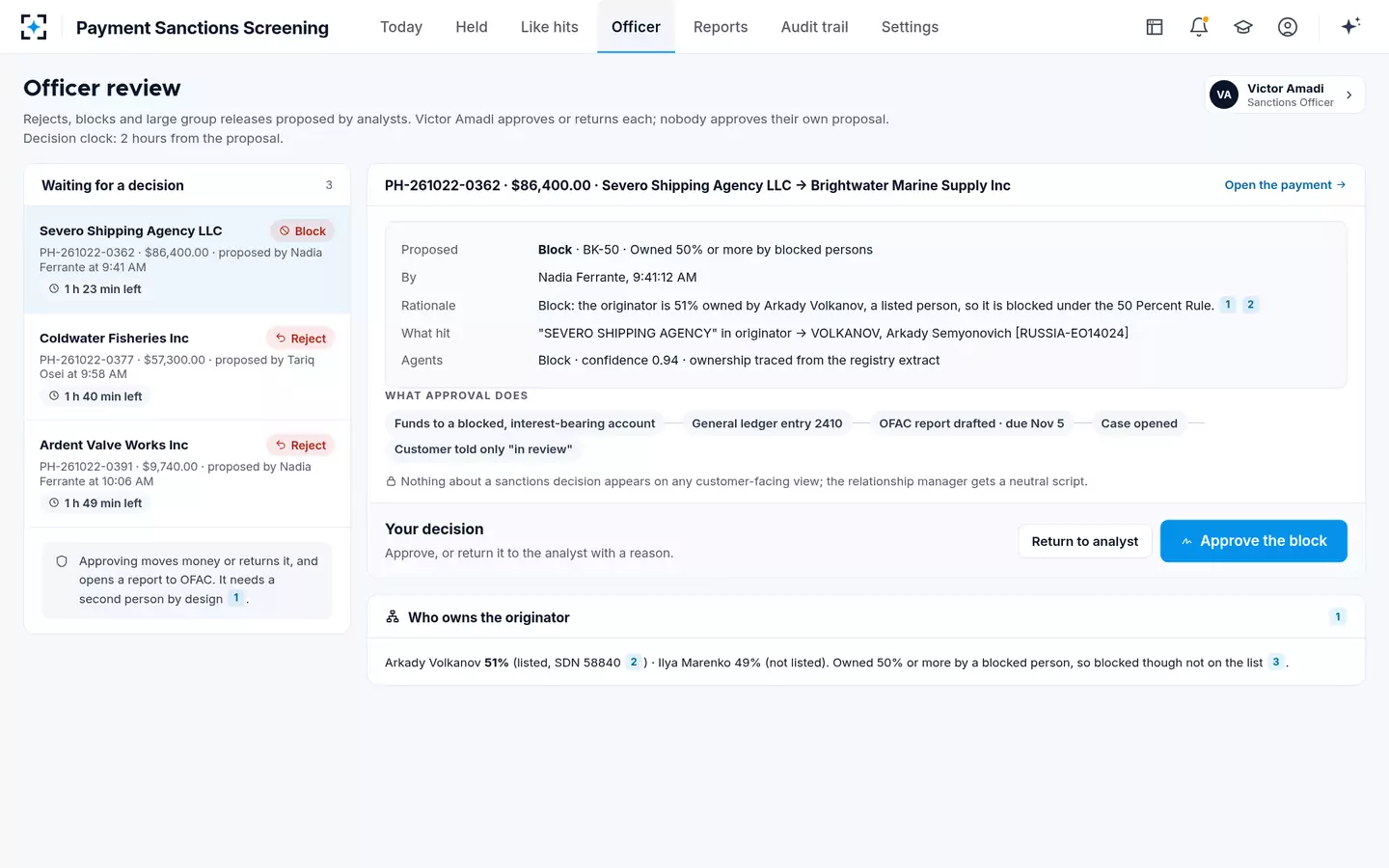Screen dimensions: 1389x868
Task: Open the Reports tab
Action: [721, 27]
